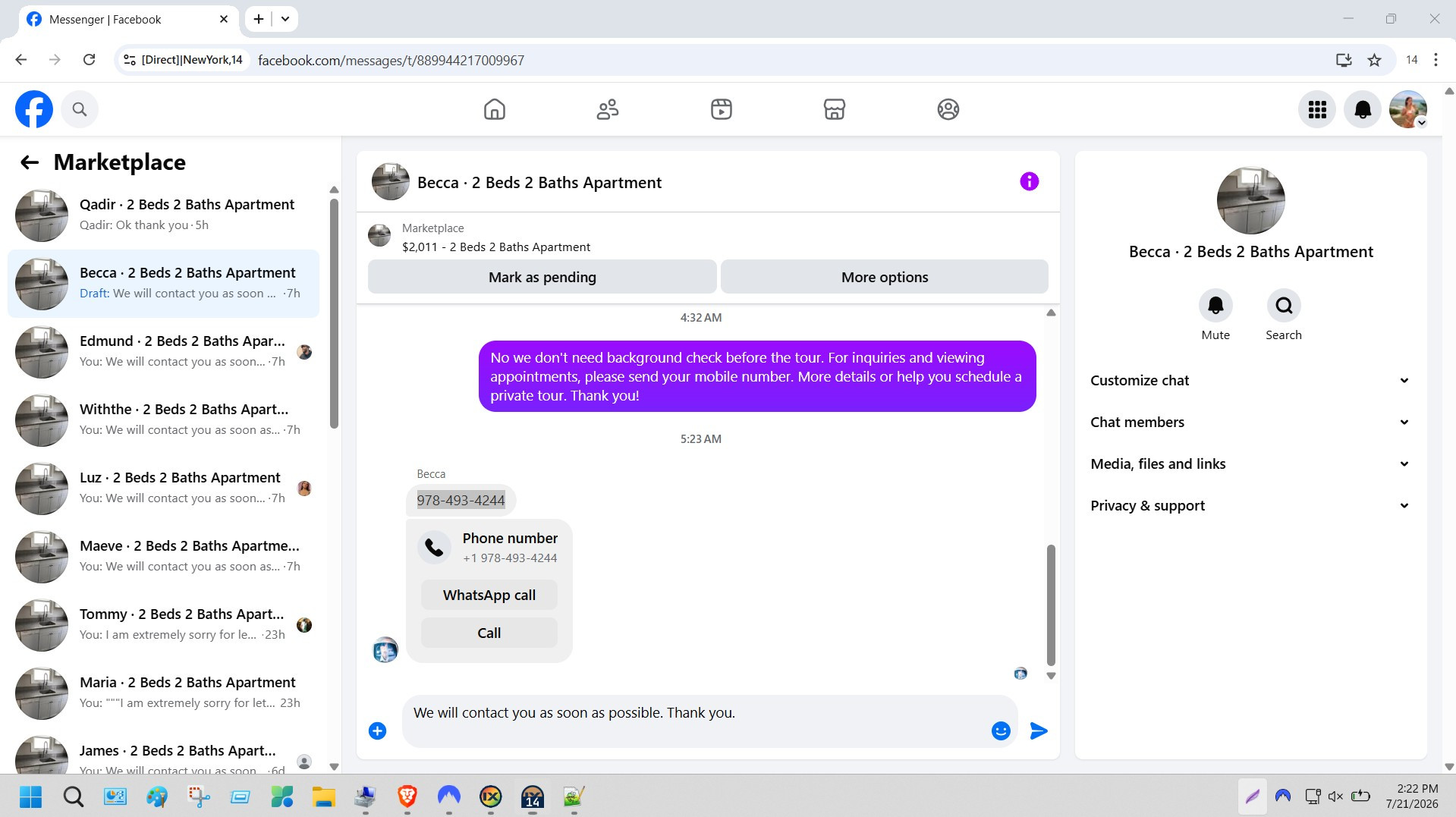Open the Windows taskbar search icon
Viewport: 1456px width, 817px height.
[73, 797]
